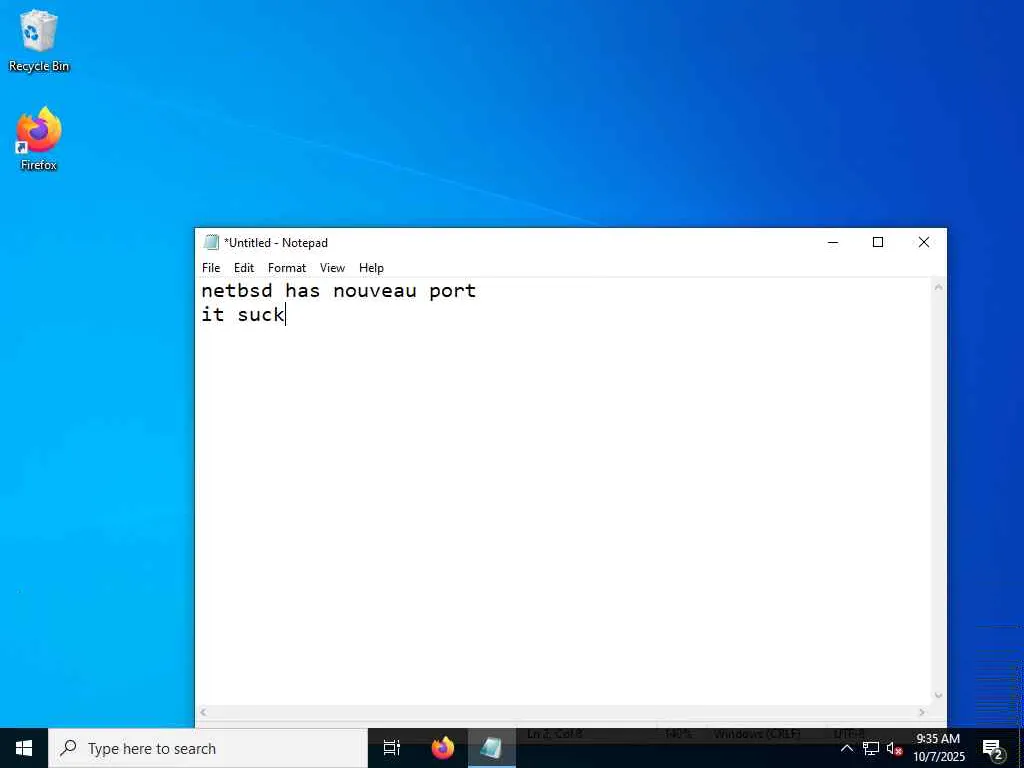
Task: Click the Notepad icon in title bar
Action: point(211,242)
